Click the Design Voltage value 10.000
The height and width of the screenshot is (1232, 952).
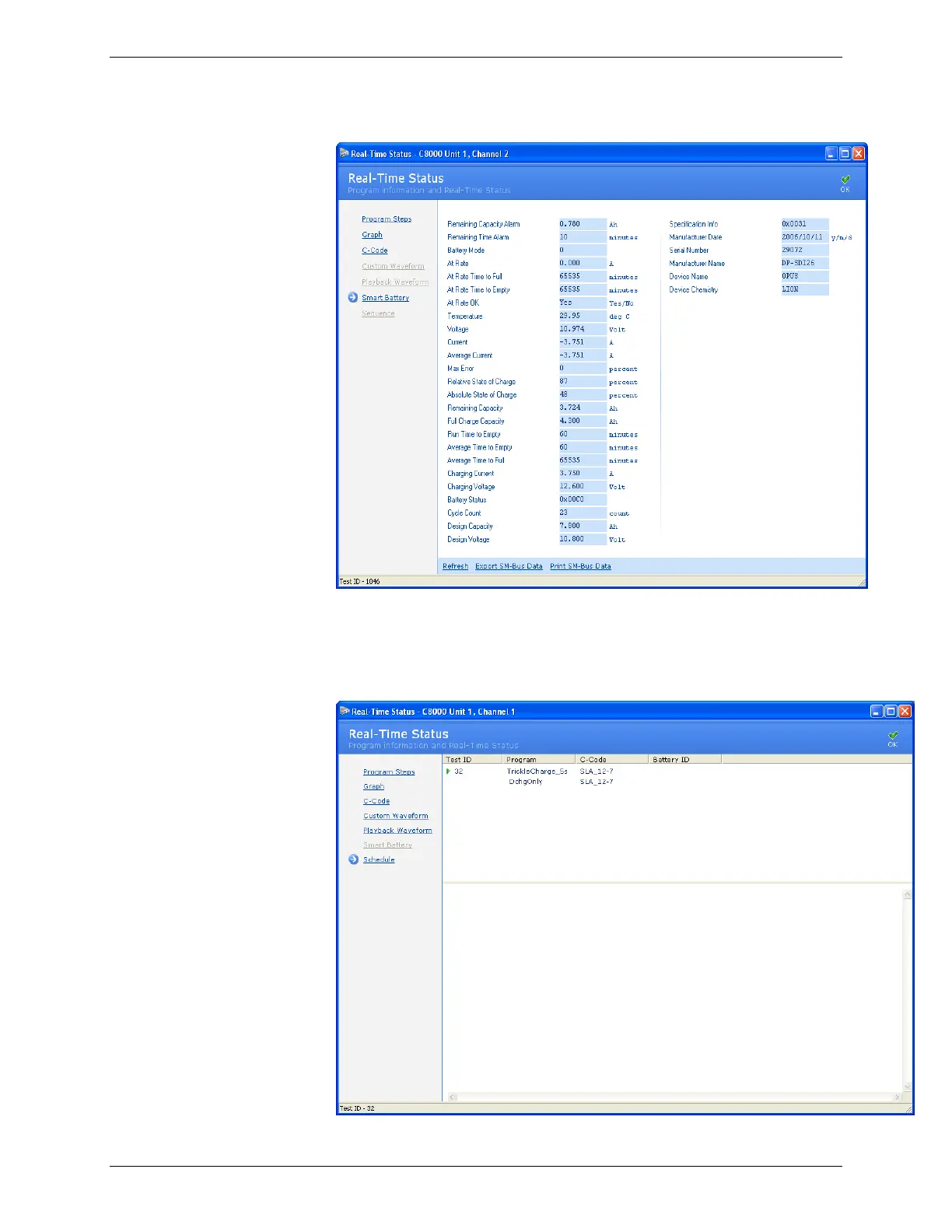point(583,539)
